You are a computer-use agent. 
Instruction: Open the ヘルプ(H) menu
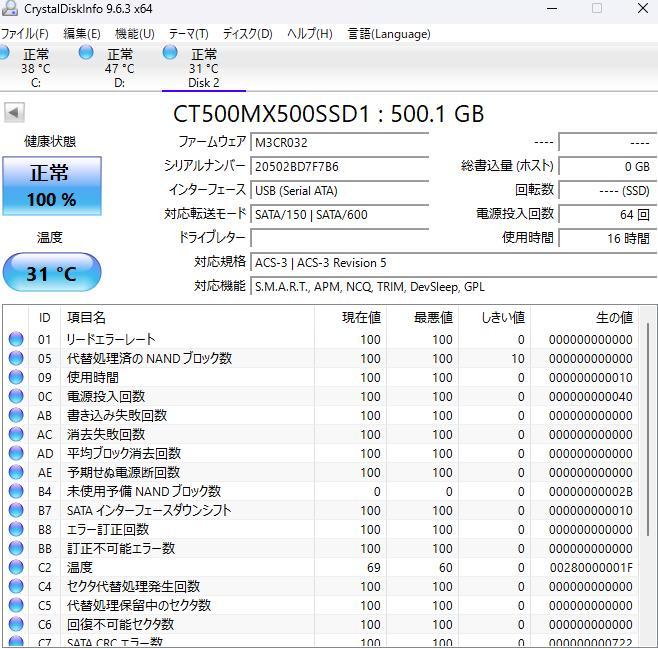(x=310, y=34)
